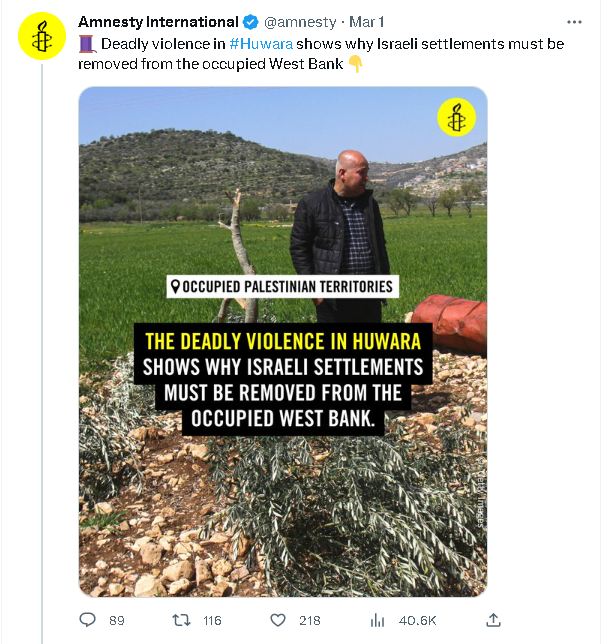Image resolution: width=609 pixels, height=644 pixels.
Task: Click the blue verified badge
Action: [251, 22]
